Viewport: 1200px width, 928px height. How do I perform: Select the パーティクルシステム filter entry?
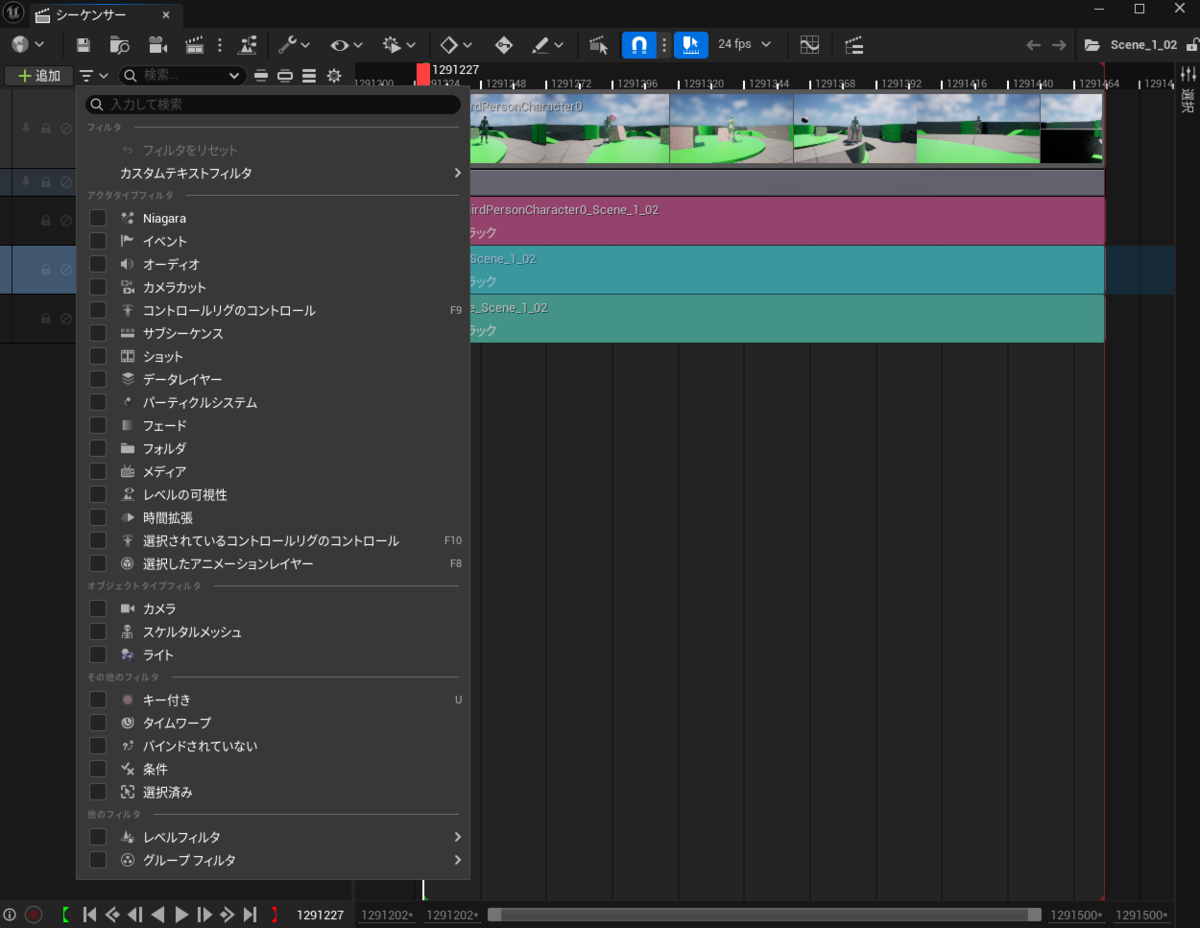click(x=272, y=402)
